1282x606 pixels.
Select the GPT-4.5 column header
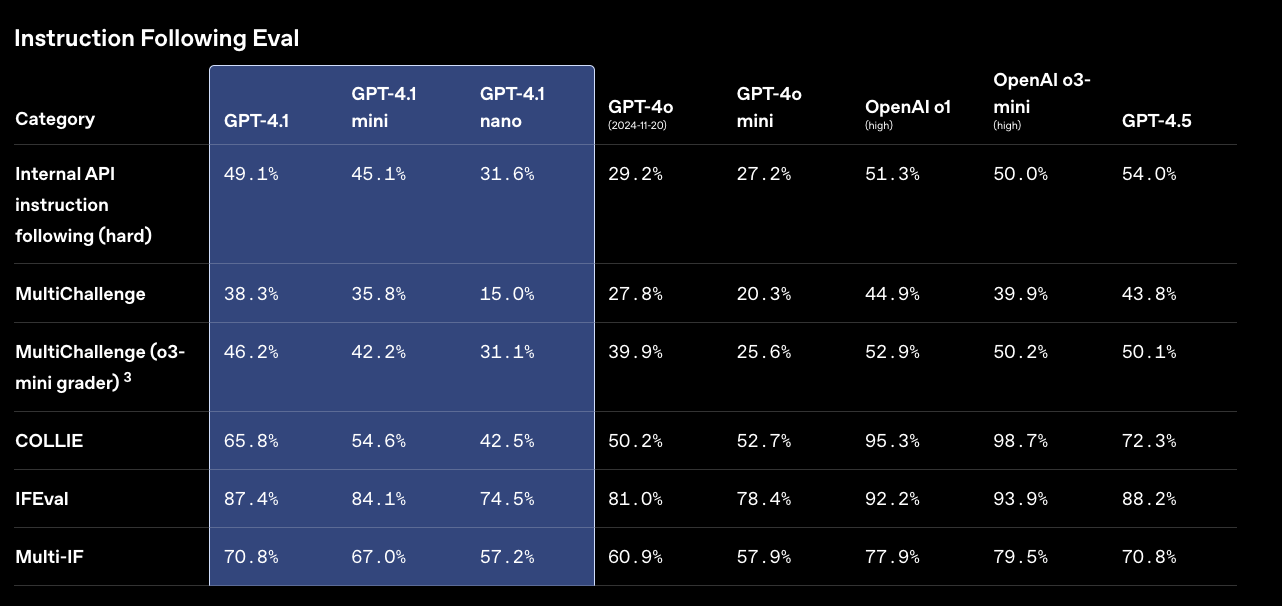1156,121
